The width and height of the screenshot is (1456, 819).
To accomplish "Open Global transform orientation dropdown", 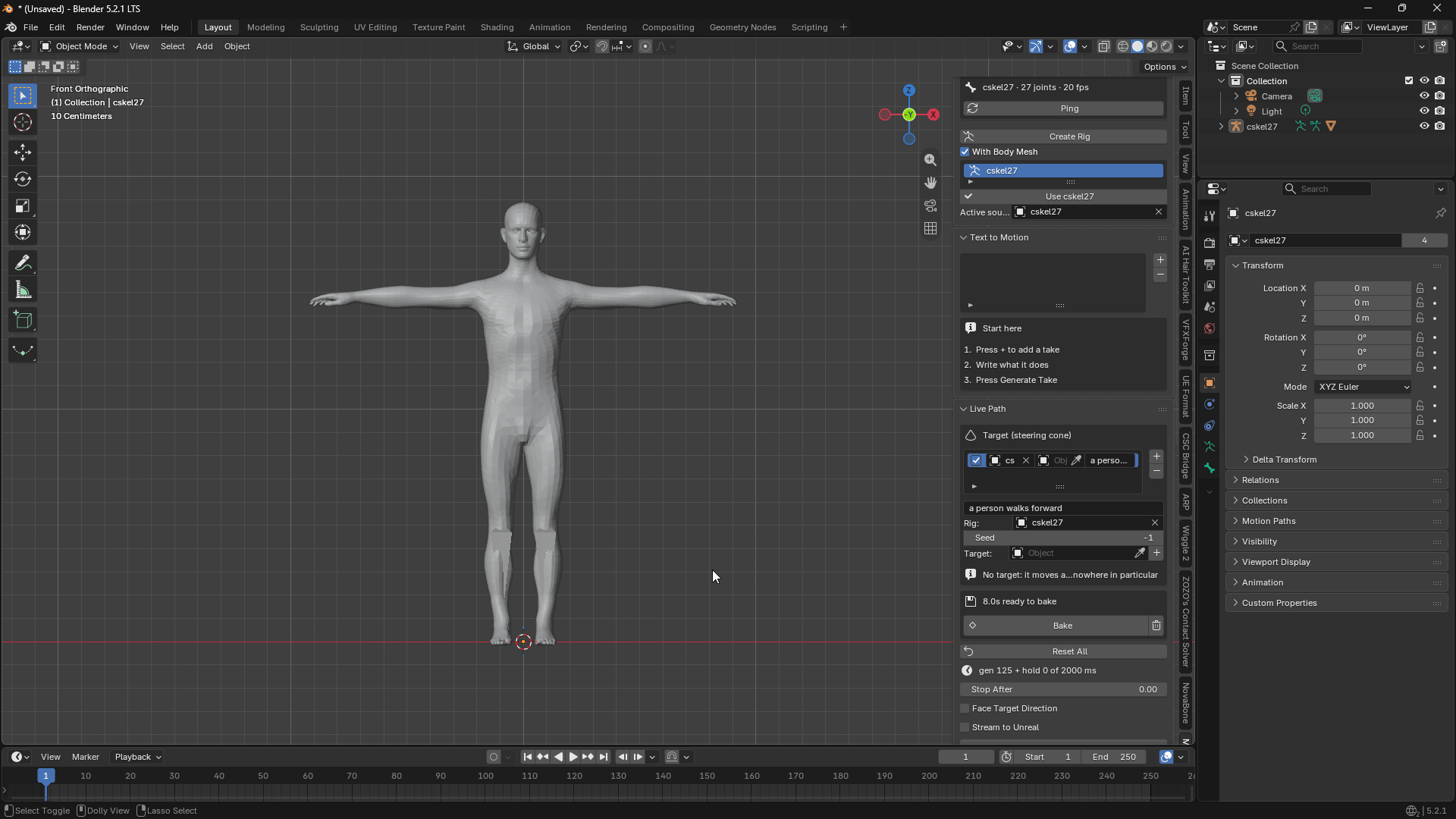I will coord(535,46).
